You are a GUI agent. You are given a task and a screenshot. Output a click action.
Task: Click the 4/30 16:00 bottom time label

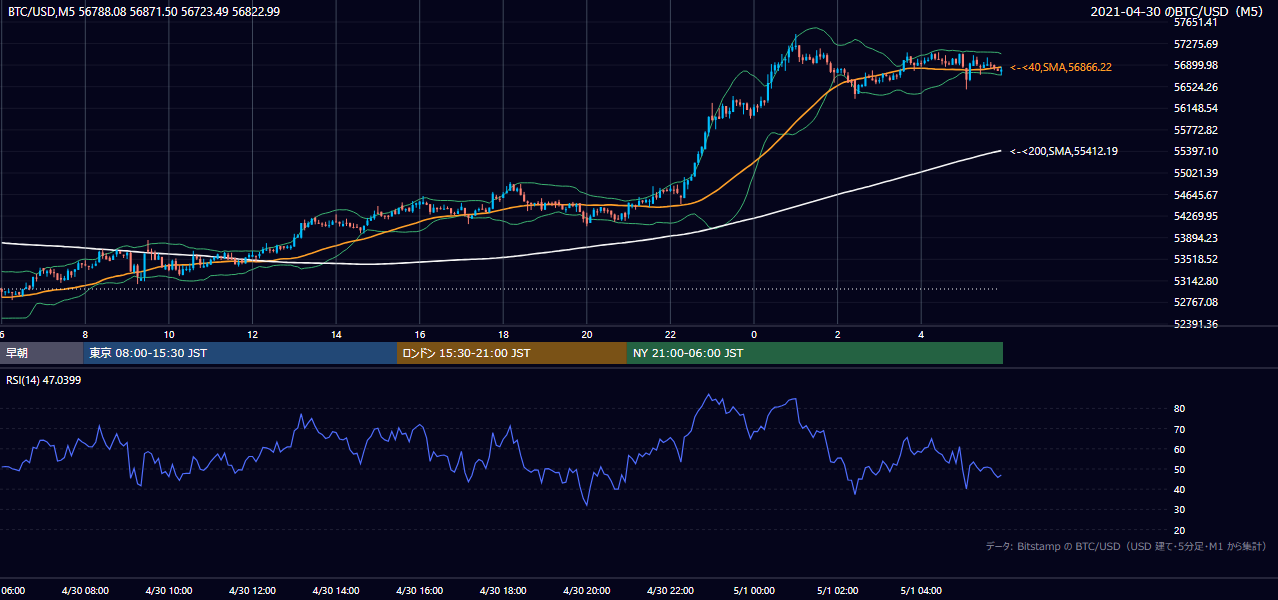[419, 590]
